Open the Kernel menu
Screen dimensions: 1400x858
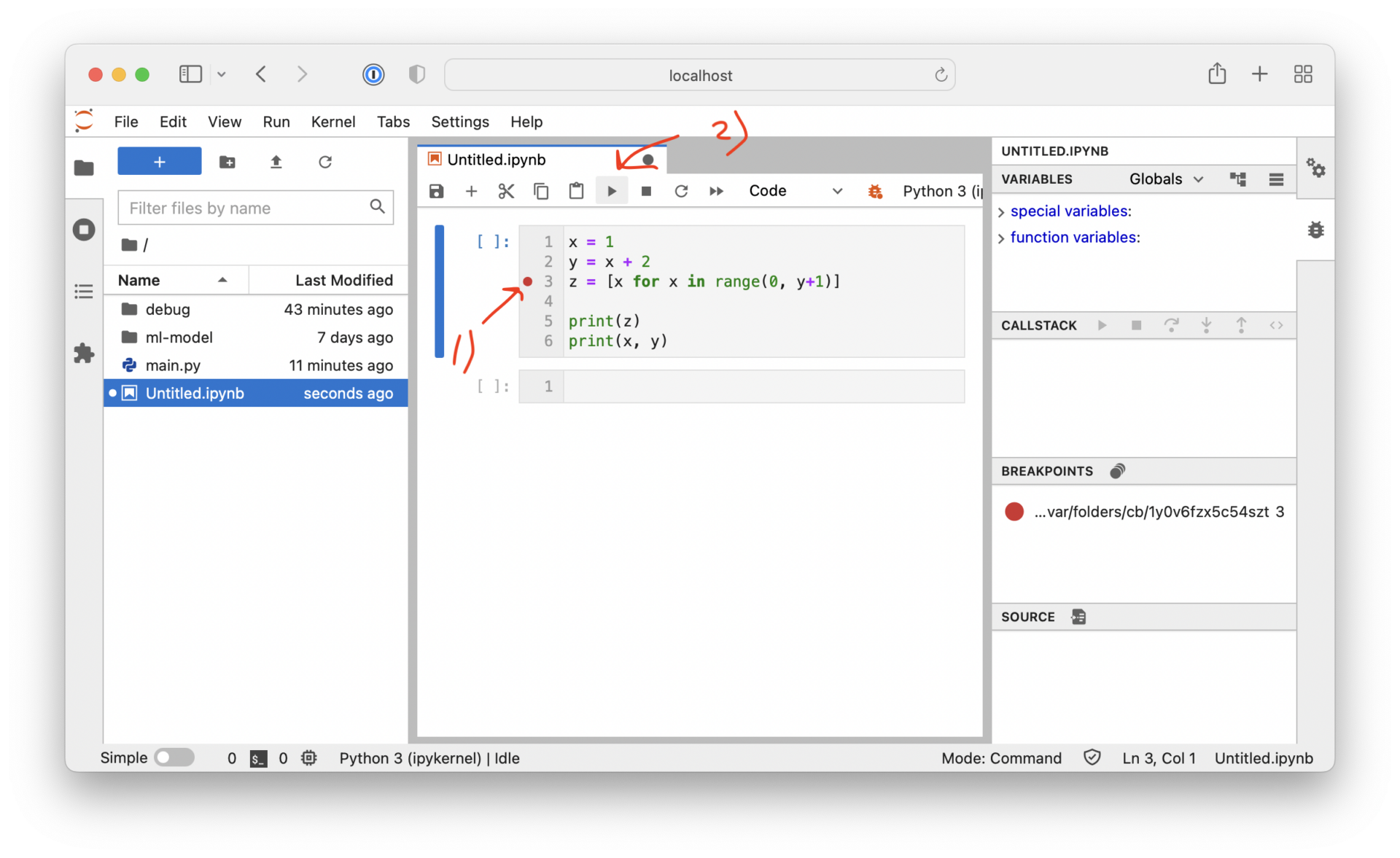(333, 122)
